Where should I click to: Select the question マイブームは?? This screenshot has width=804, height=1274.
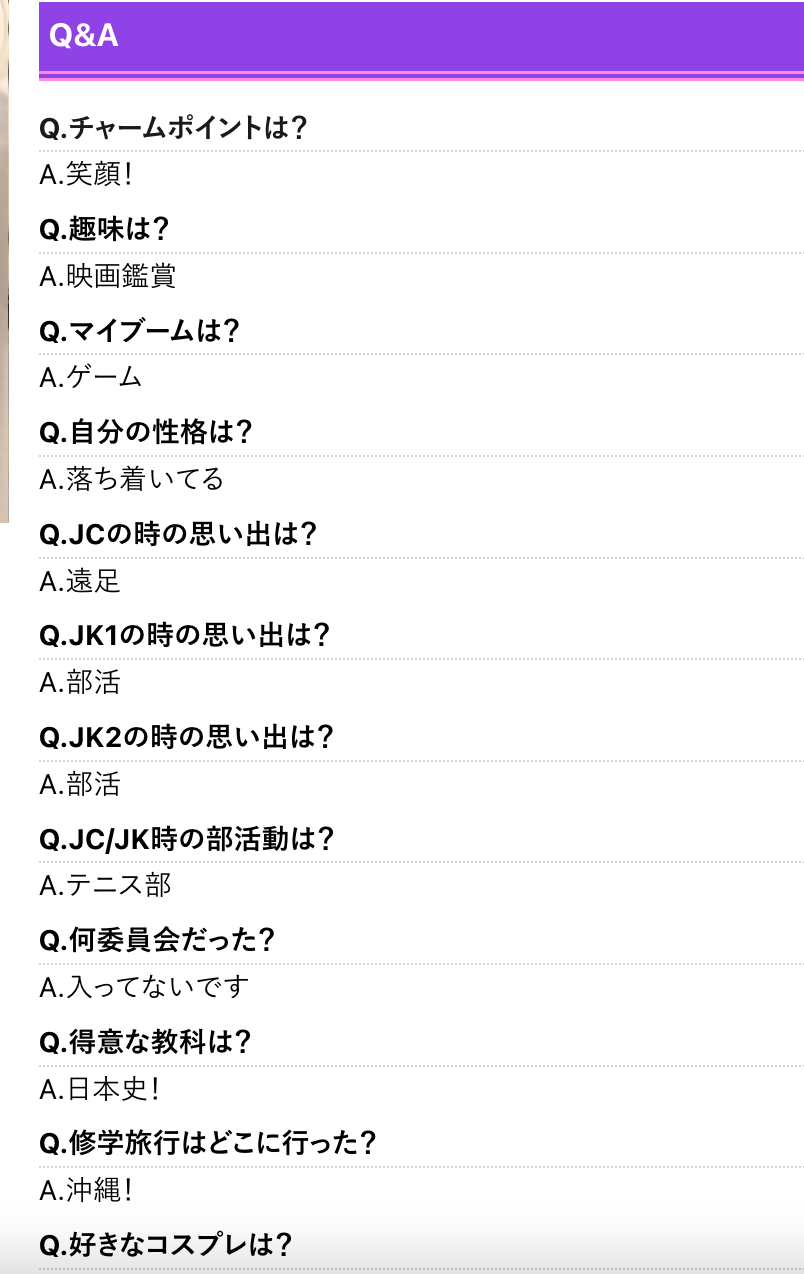[139, 331]
